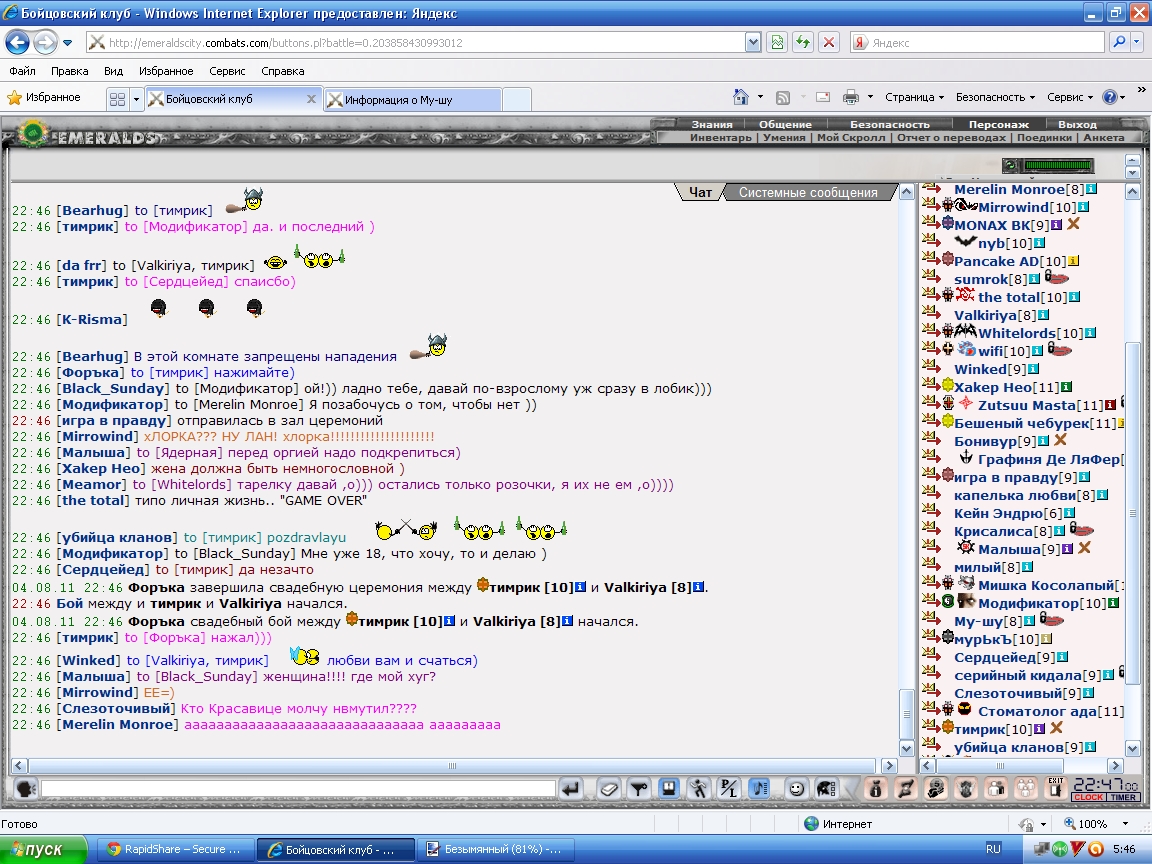Image resolution: width=1152 pixels, height=864 pixels.
Task: Open the search provider dropdown arrow
Action: pyautogui.click(x=1137, y=43)
